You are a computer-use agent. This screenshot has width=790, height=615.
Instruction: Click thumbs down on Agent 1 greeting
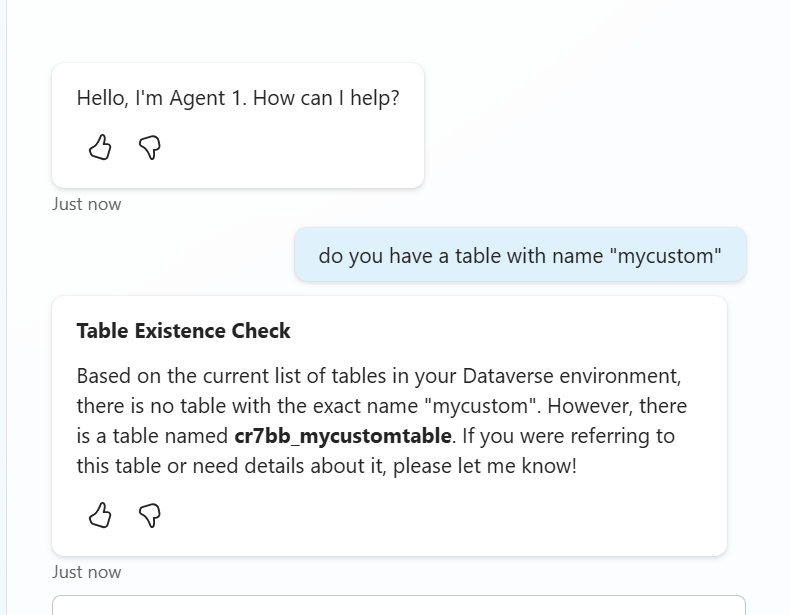(x=150, y=148)
